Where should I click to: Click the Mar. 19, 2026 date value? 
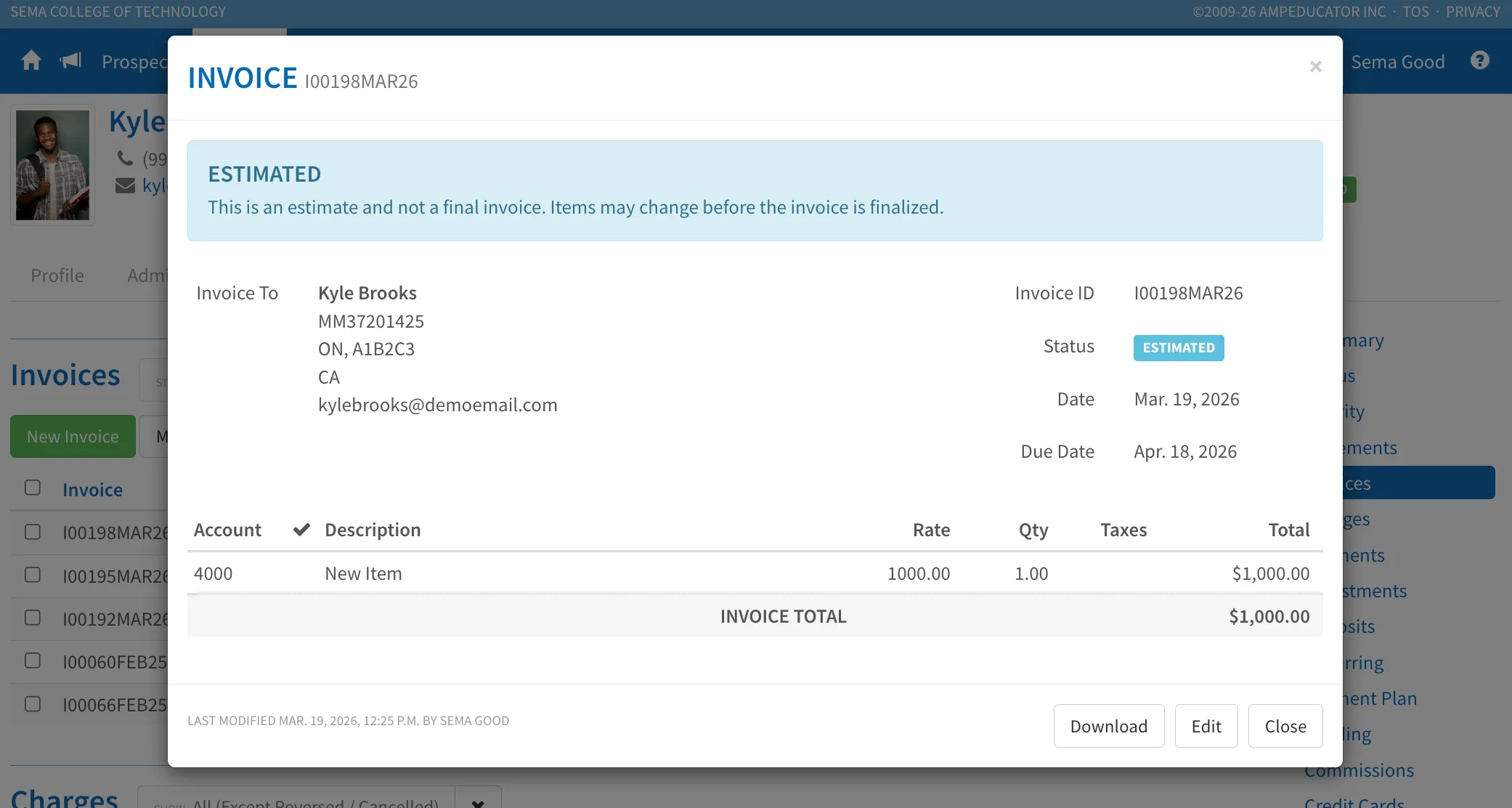click(1187, 399)
